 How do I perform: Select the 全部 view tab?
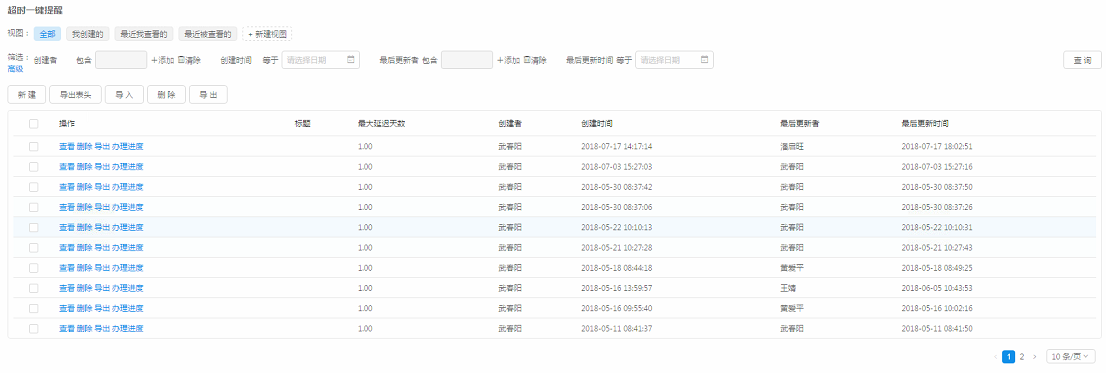[x=47, y=34]
